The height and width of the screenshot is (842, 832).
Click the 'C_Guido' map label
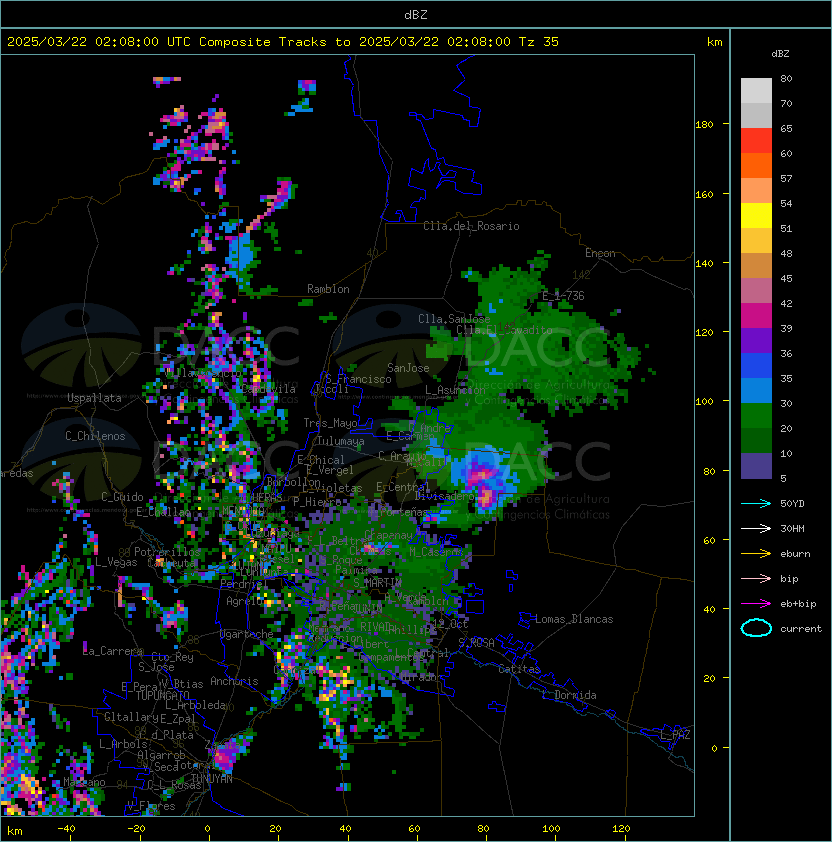pos(122,497)
